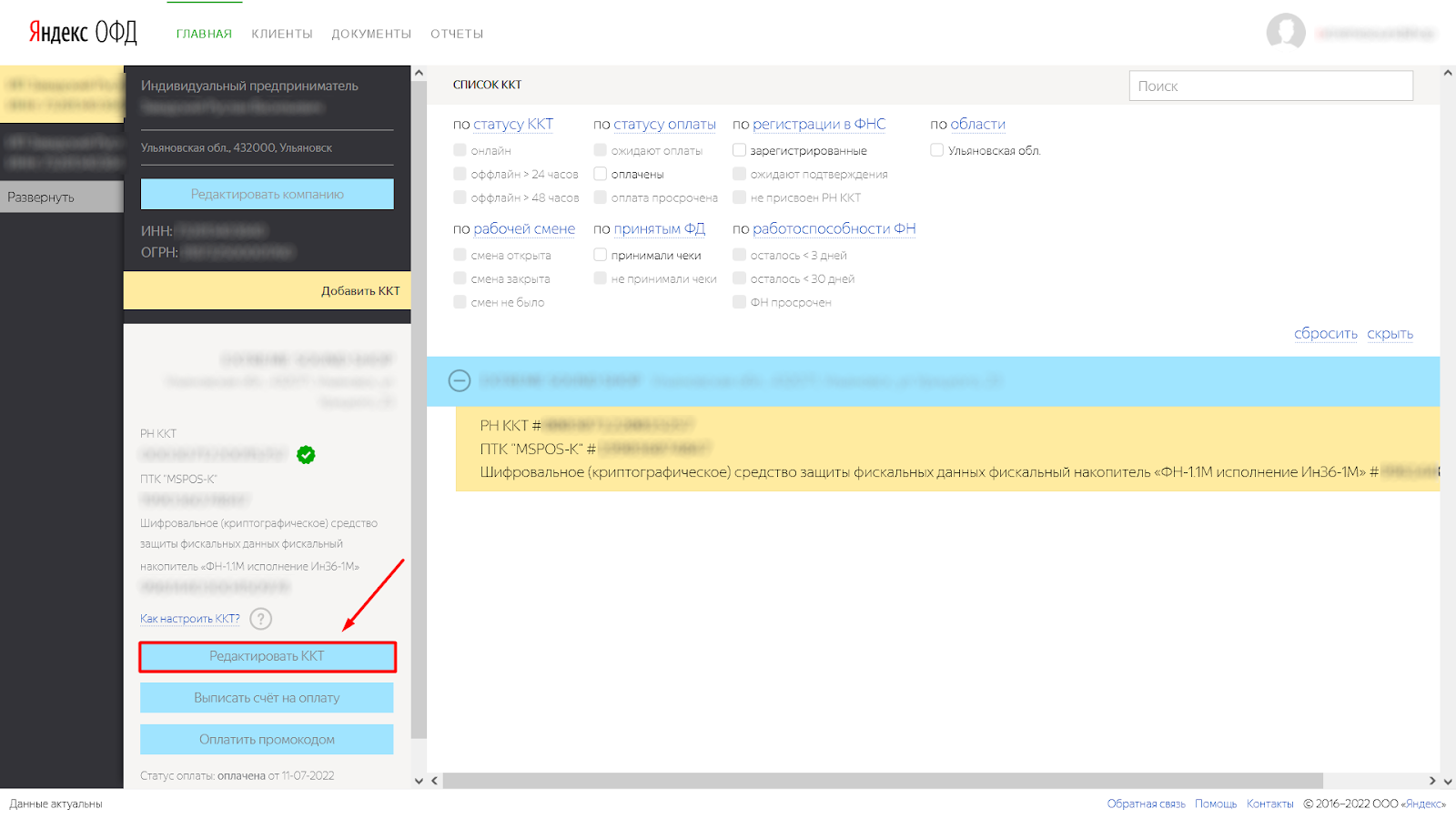
Task: Click the right edge scroll-down arrow
Action: point(1448,781)
